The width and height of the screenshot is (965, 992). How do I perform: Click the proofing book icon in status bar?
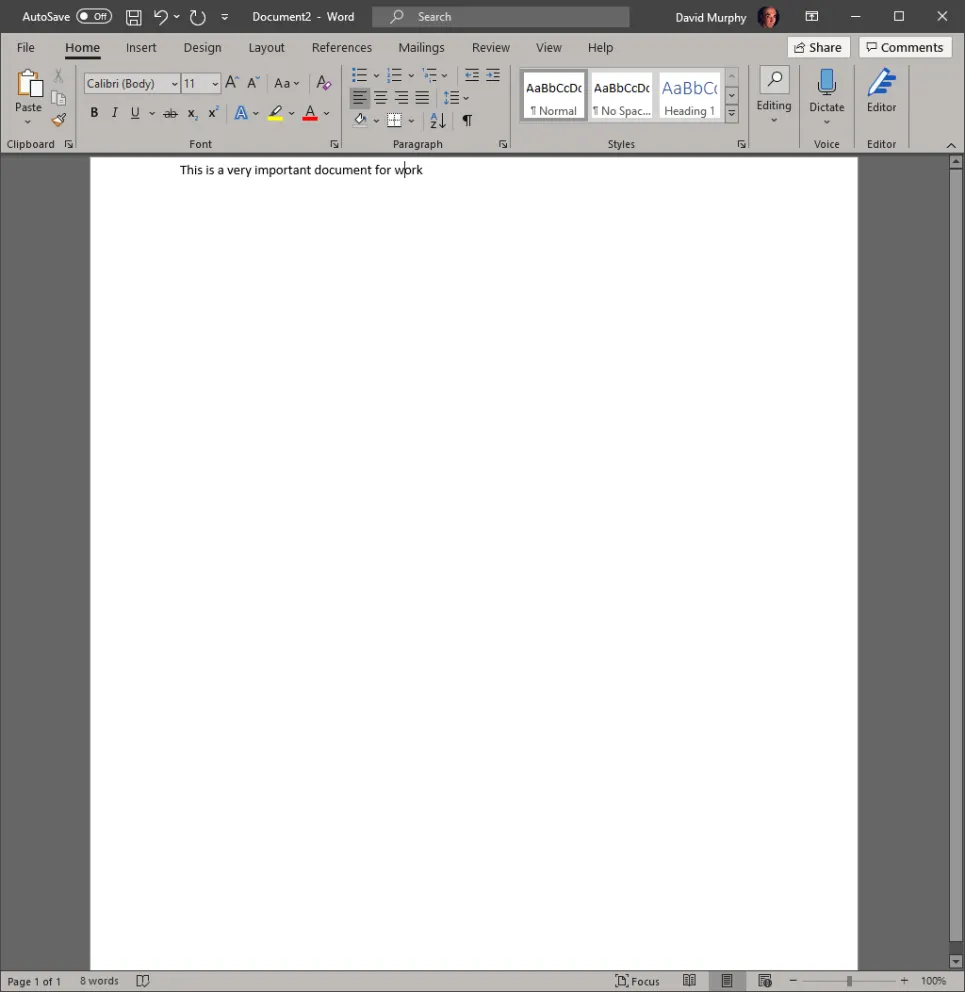point(143,981)
